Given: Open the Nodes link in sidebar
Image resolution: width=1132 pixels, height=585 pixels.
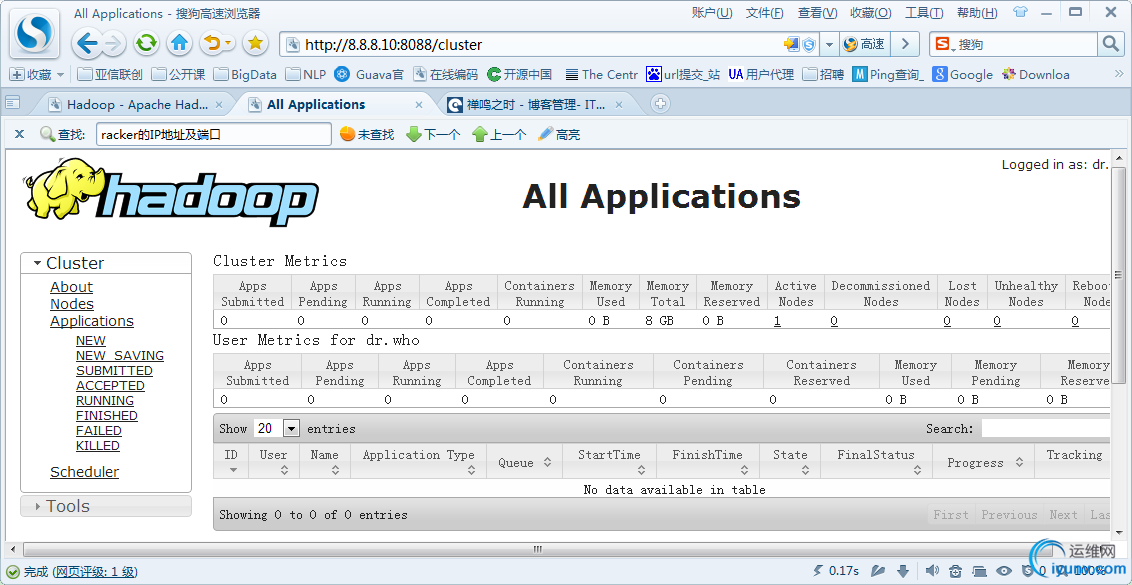Looking at the screenshot, I should (71, 304).
